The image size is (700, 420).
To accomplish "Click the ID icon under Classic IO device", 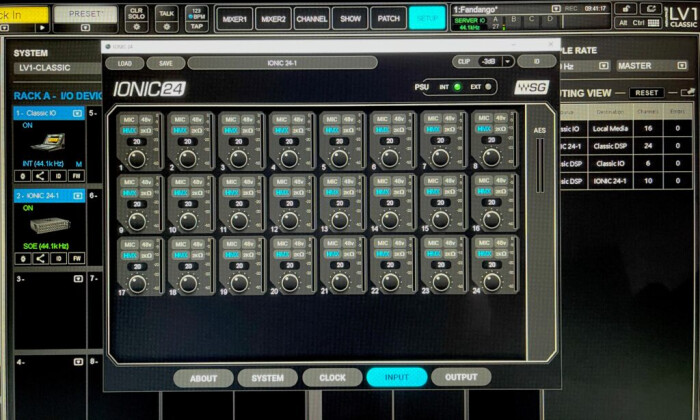I will click(x=58, y=176).
